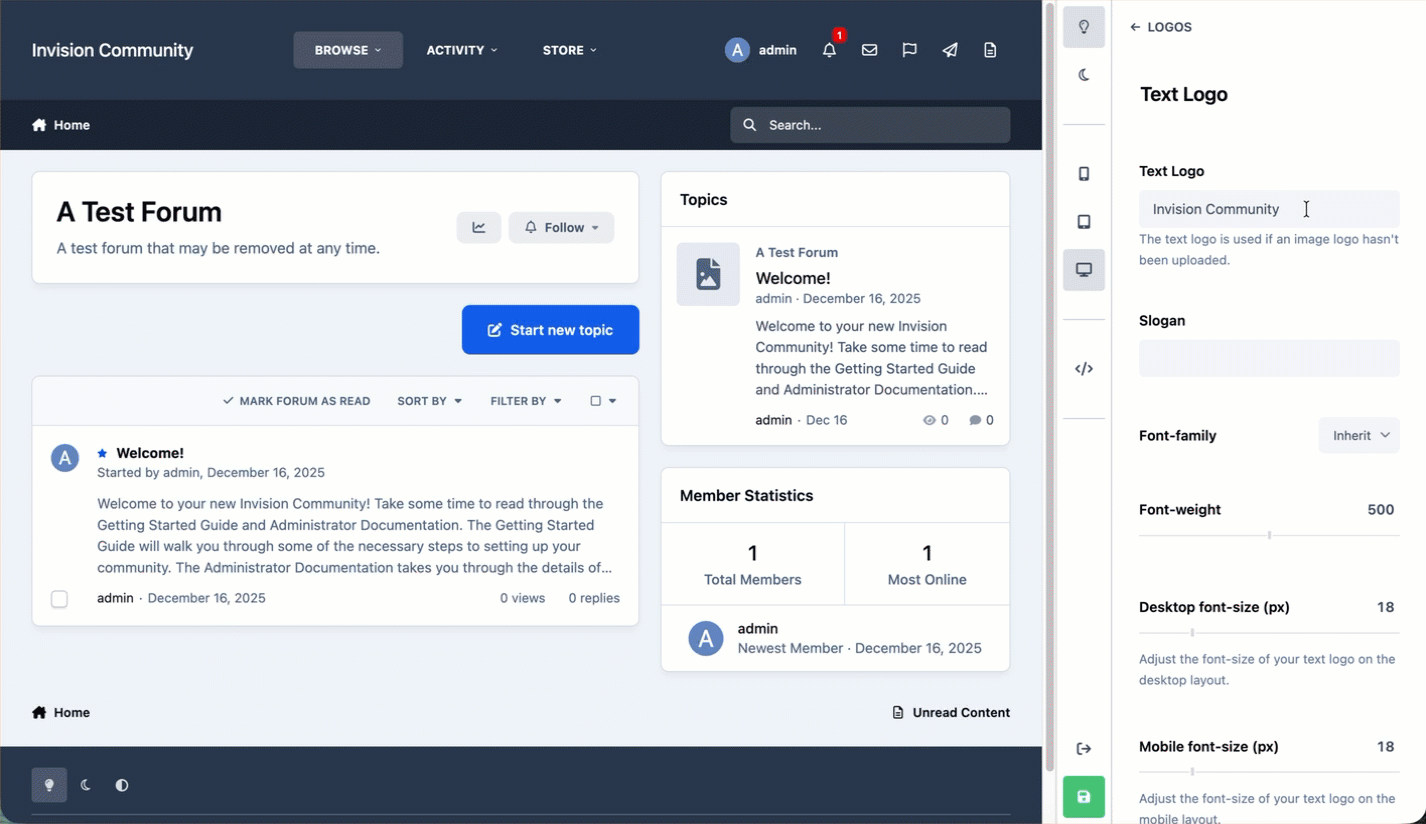Click A Test Forum link in Topics widget

[797, 253]
